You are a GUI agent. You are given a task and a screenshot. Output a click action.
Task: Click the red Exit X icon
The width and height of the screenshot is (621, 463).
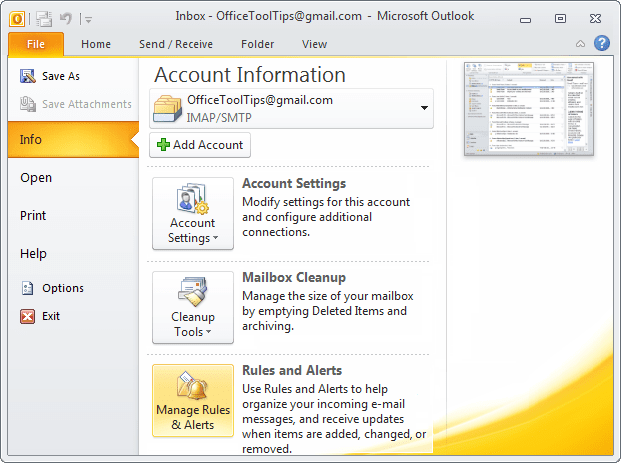pyautogui.click(x=27, y=316)
